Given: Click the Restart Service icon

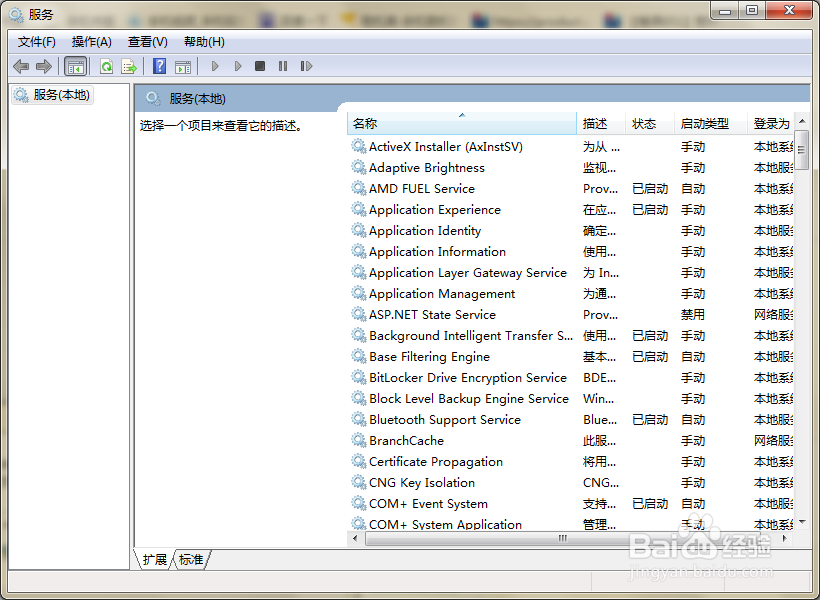Looking at the screenshot, I should coord(306,66).
